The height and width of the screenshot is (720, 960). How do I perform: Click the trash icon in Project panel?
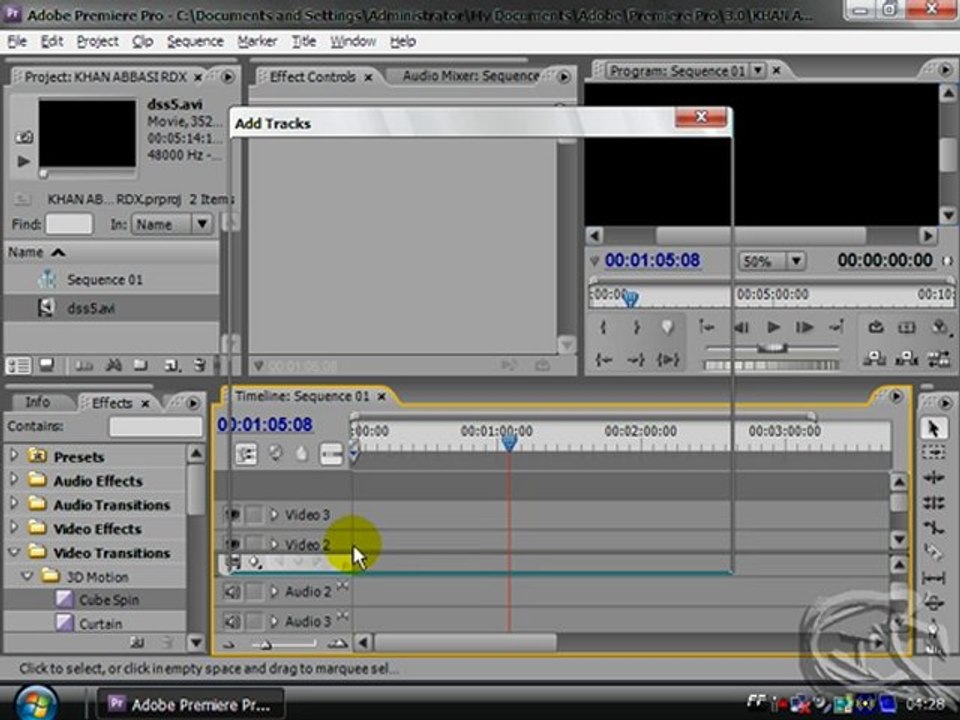[x=199, y=366]
